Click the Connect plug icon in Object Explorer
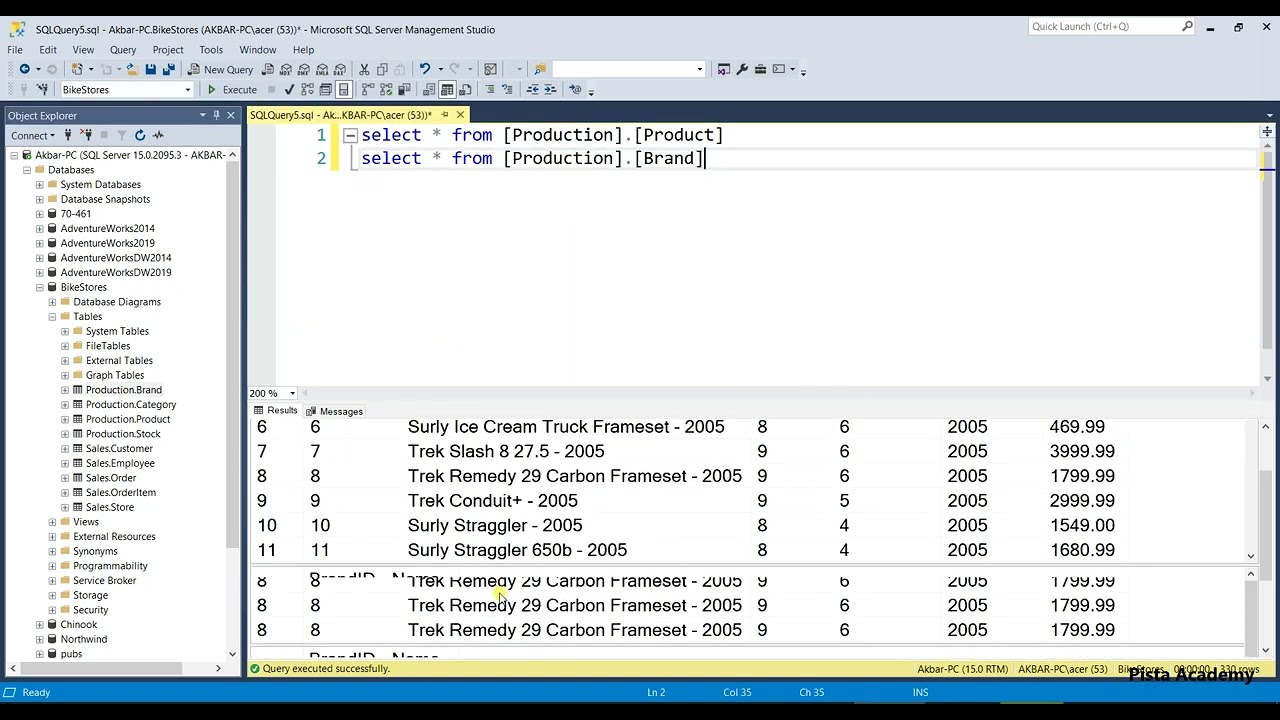This screenshot has width=1280, height=720. coord(68,135)
